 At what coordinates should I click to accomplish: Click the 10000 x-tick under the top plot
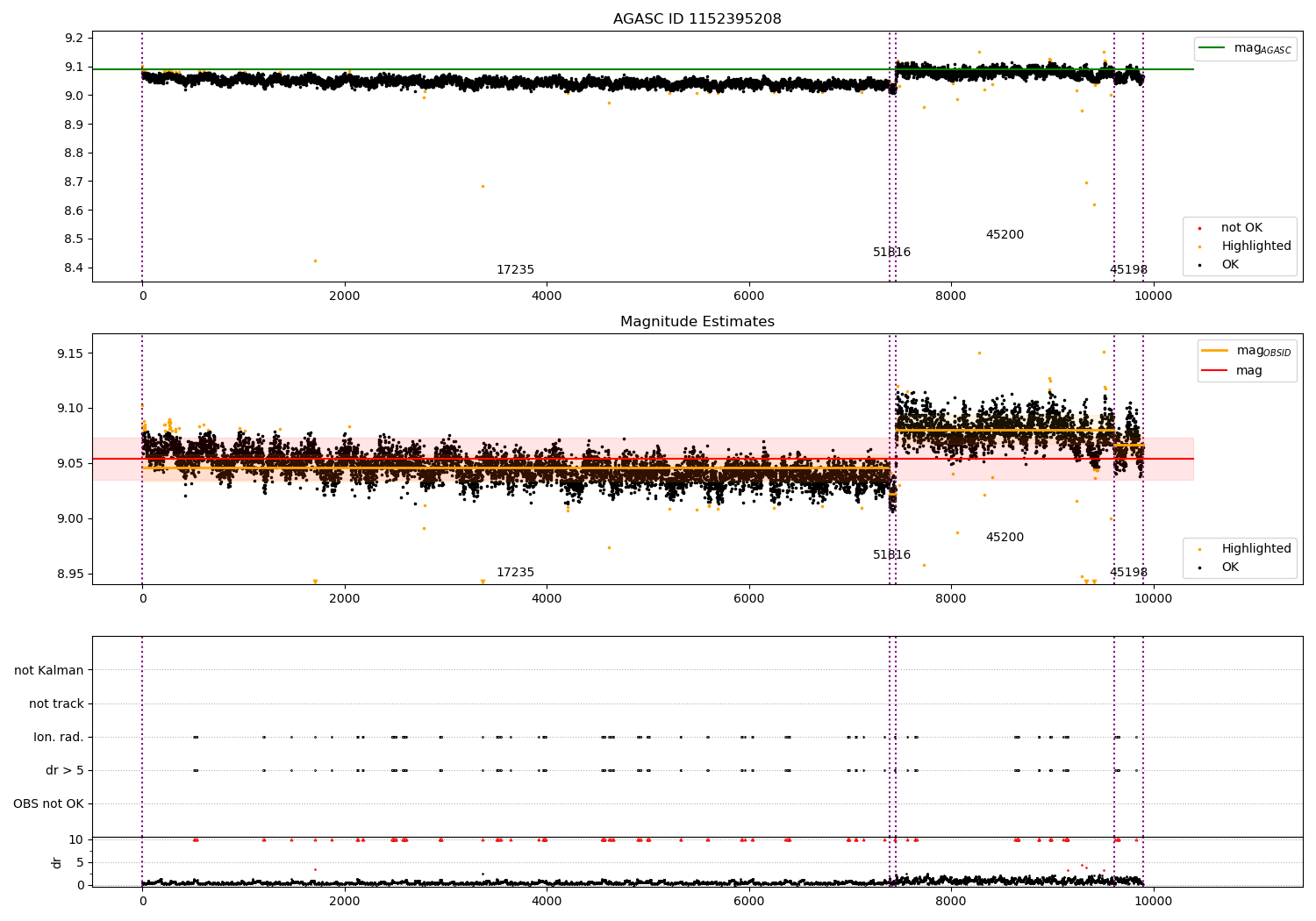click(x=1153, y=296)
